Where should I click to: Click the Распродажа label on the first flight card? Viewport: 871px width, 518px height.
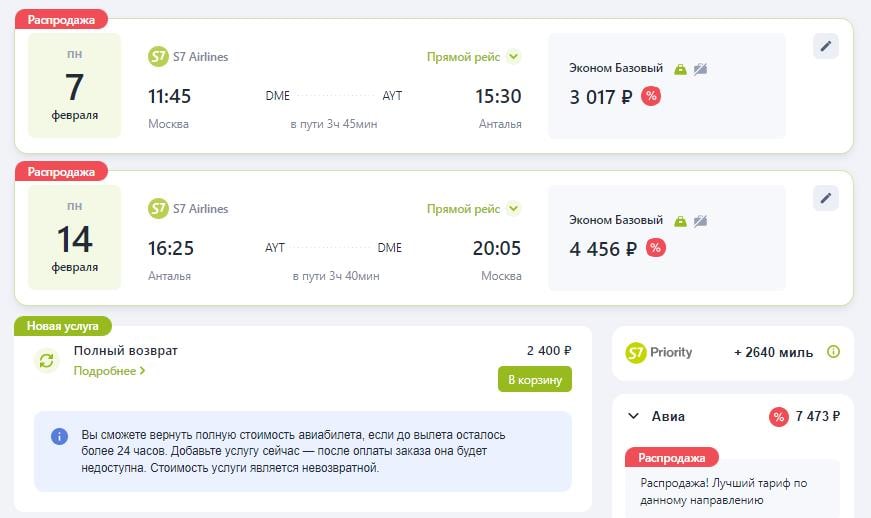coord(61,20)
